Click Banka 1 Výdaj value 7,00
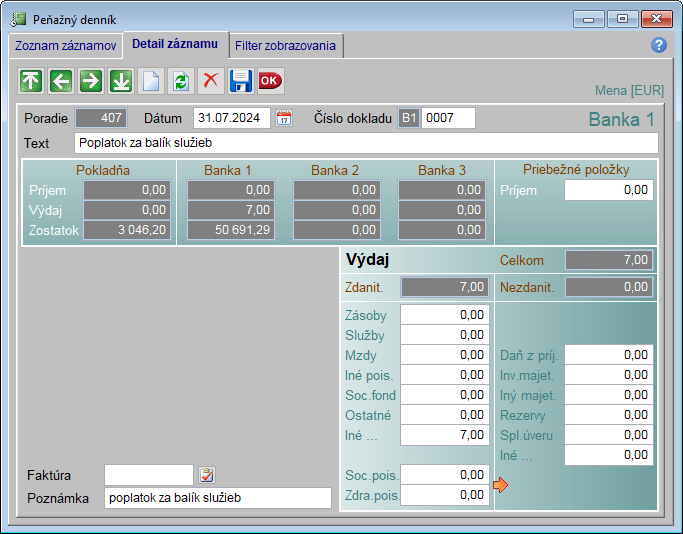 [x=231, y=210]
